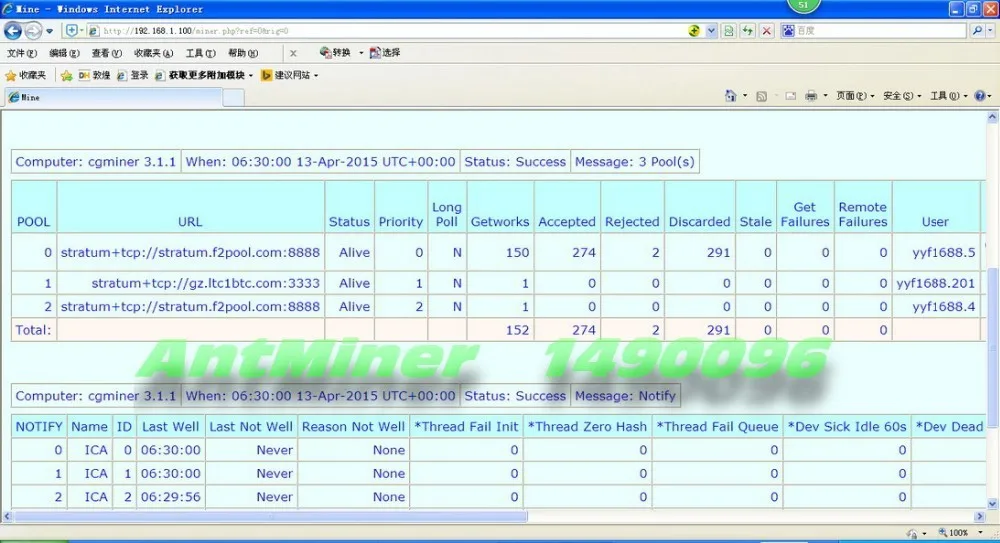Viewport: 1000px width, 543px height.
Task: Click the Home icon in the command bar
Action: click(x=730, y=96)
